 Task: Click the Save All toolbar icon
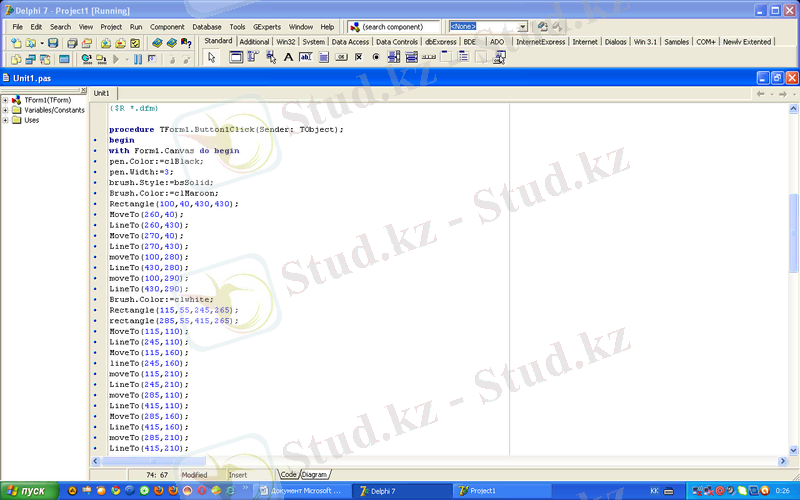coord(72,43)
